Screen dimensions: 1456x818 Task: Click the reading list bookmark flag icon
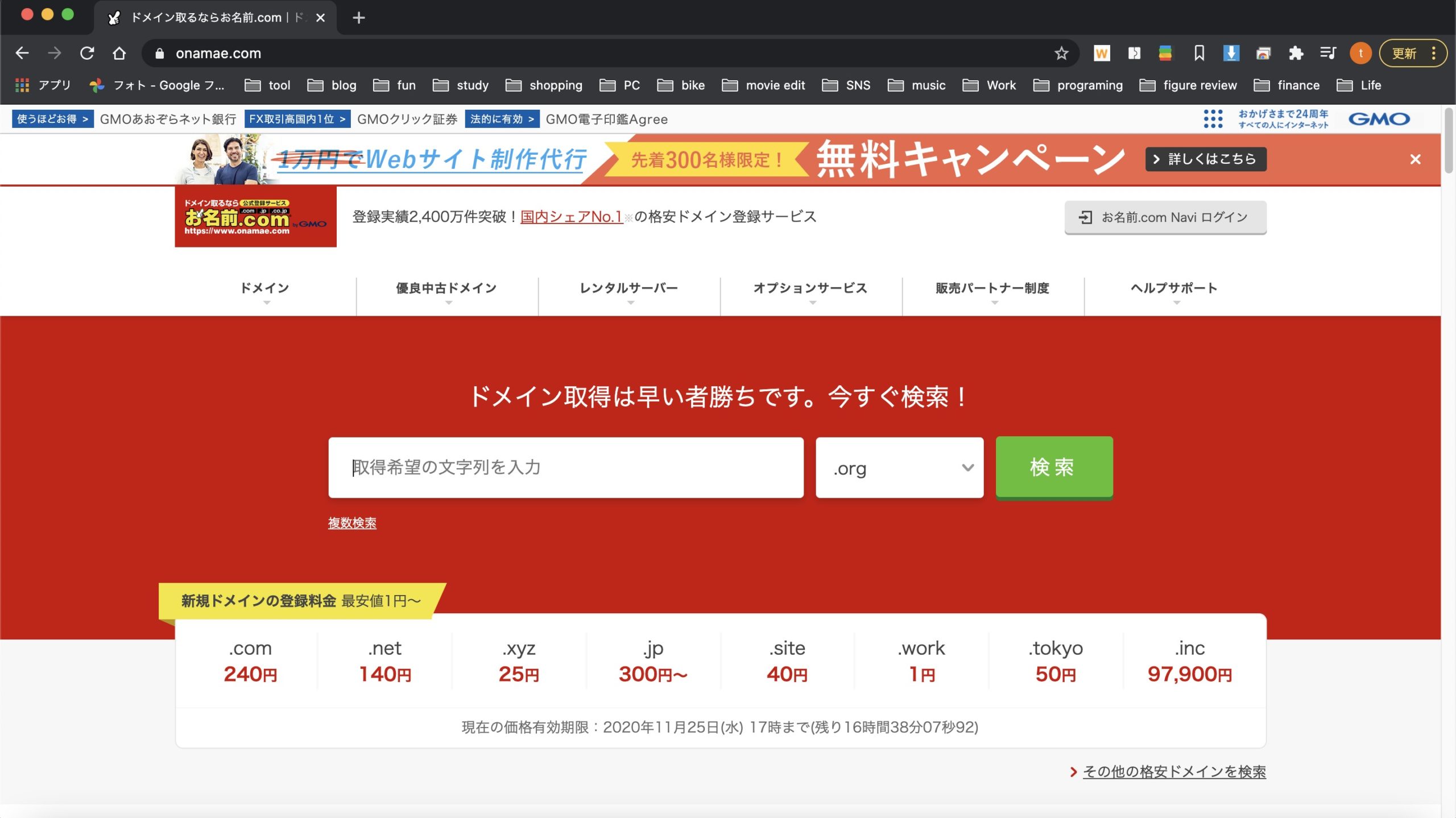pos(1198,53)
